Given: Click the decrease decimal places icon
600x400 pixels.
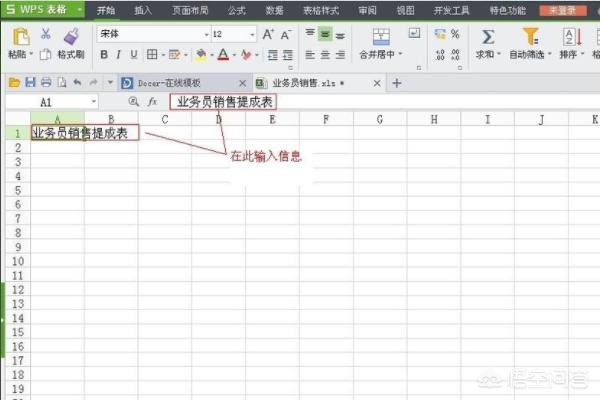Looking at the screenshot, I should click(x=455, y=55).
